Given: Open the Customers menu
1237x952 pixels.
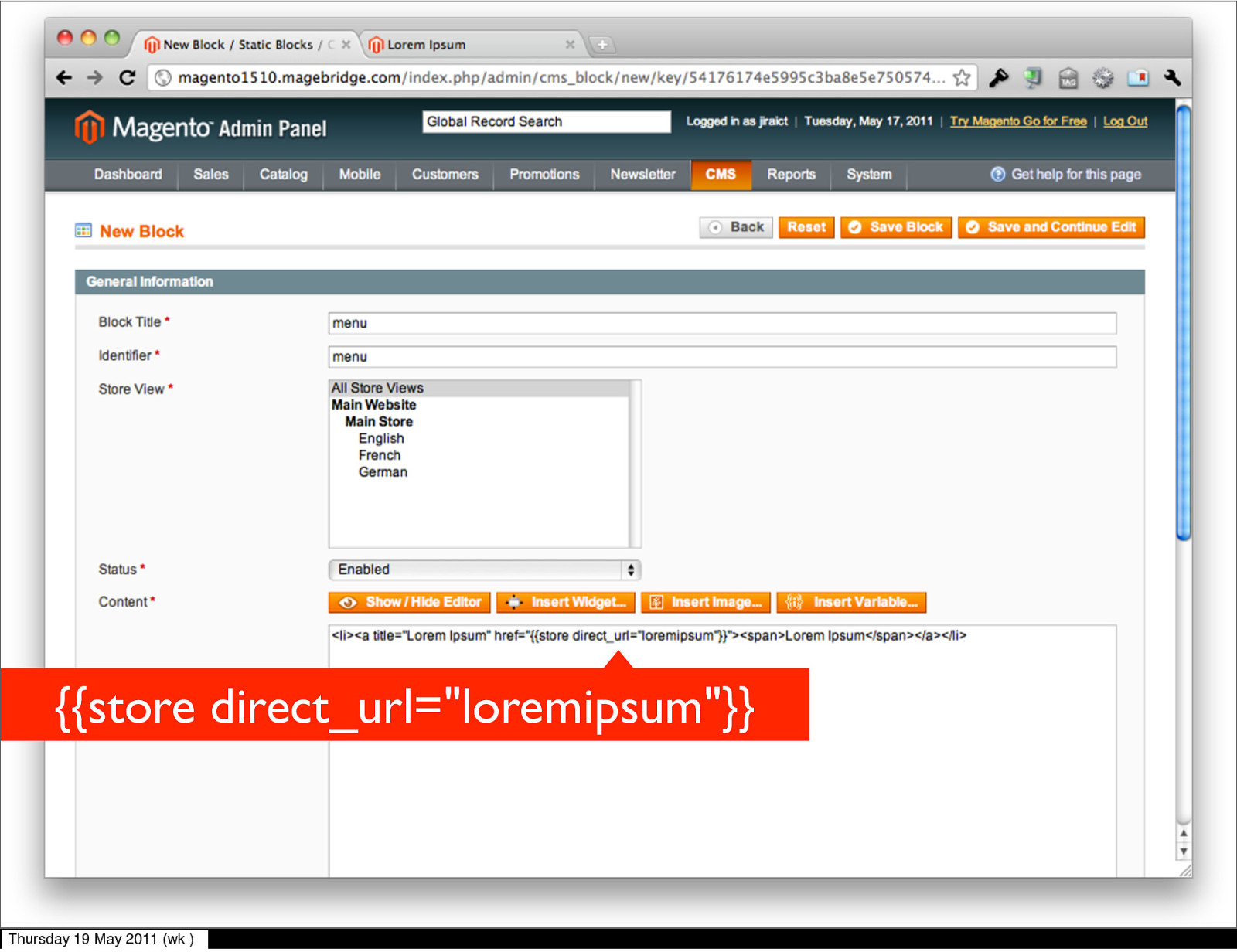Looking at the screenshot, I should coord(445,175).
